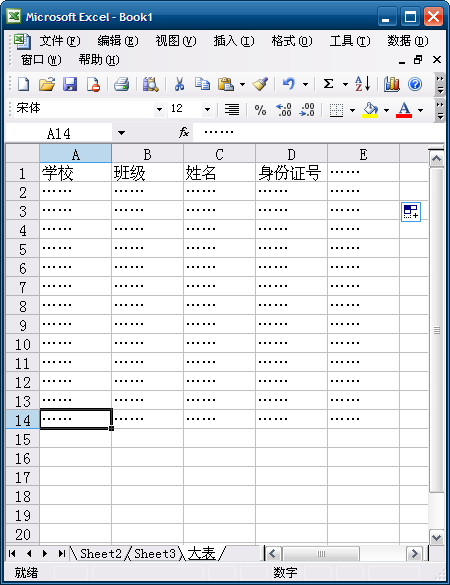Click the Increase Decimal button
Viewport: 450px width, 585px height.
click(x=284, y=110)
